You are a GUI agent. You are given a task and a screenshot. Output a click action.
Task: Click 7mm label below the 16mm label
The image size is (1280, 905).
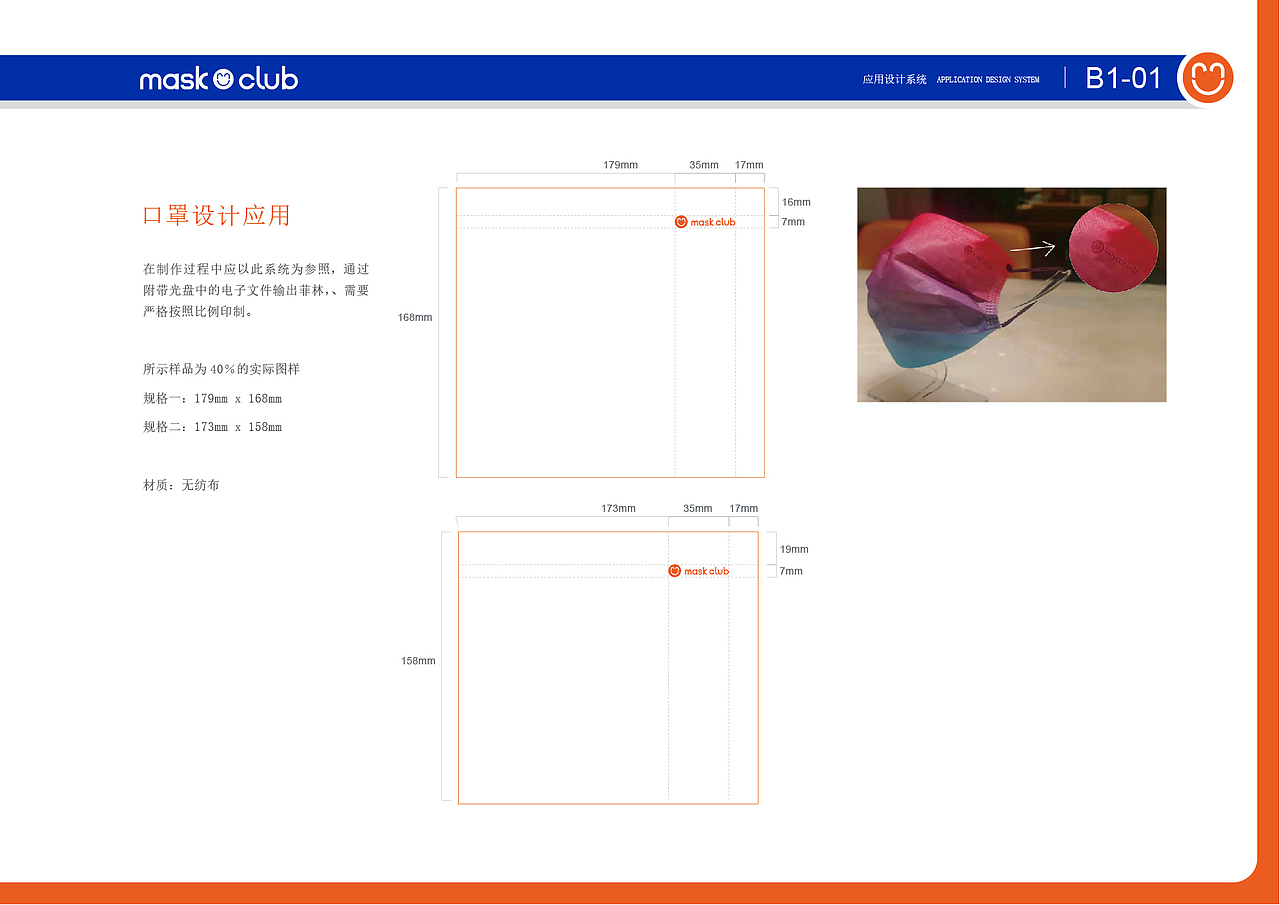793,222
